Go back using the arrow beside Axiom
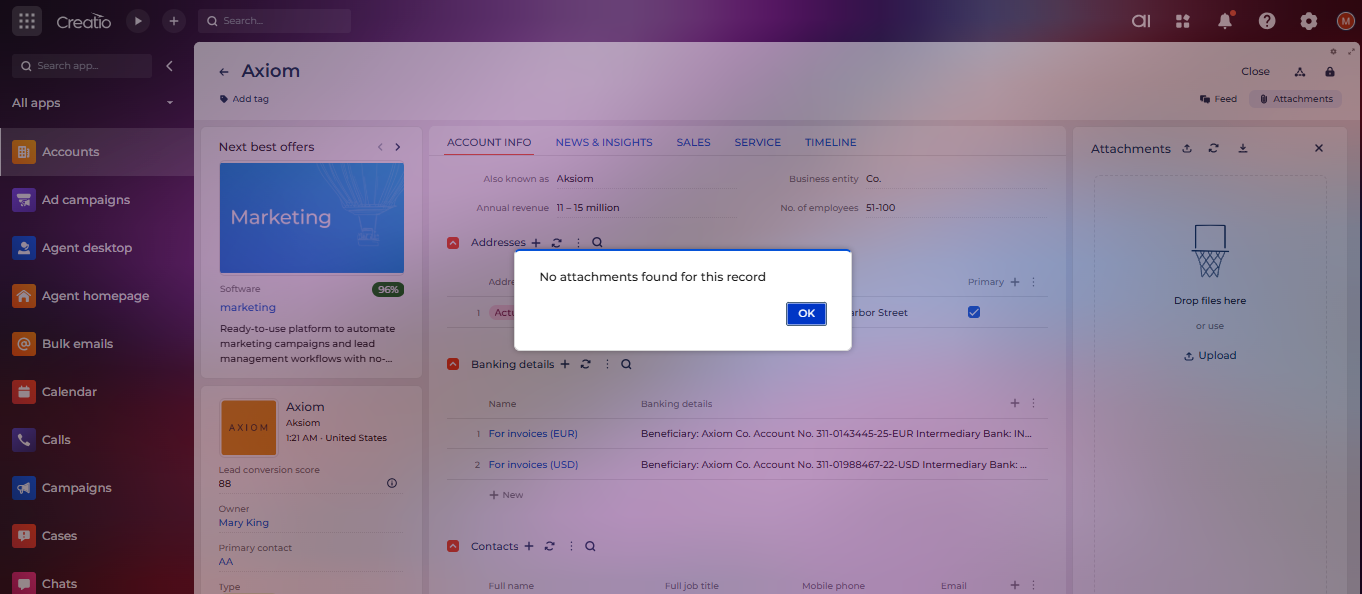Image resolution: width=1362 pixels, height=594 pixels. (224, 72)
